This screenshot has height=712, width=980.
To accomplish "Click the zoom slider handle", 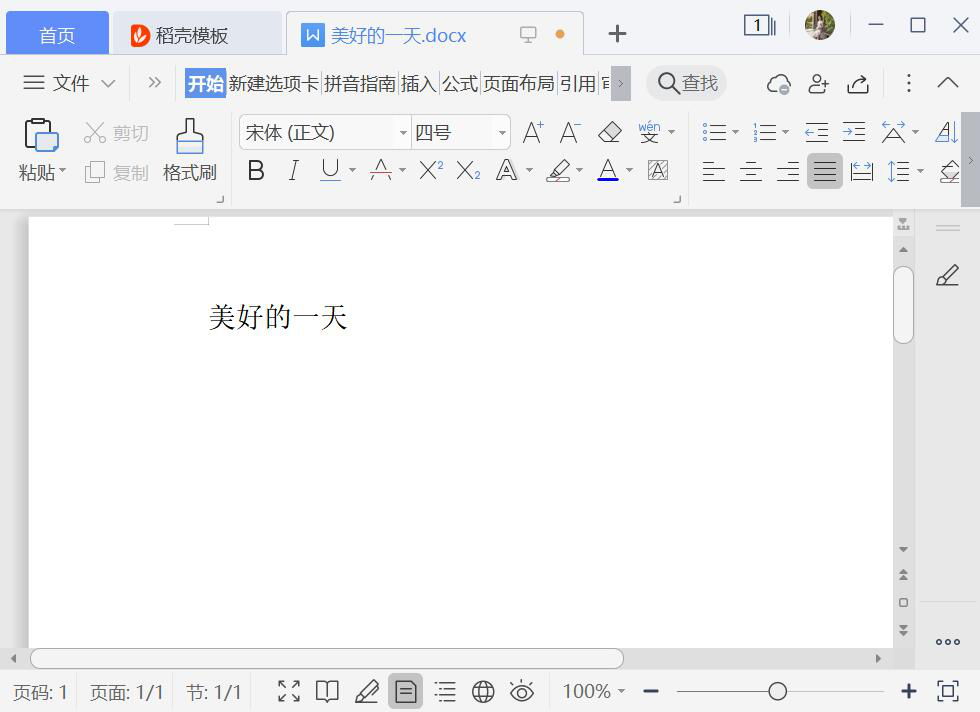I will tap(778, 691).
